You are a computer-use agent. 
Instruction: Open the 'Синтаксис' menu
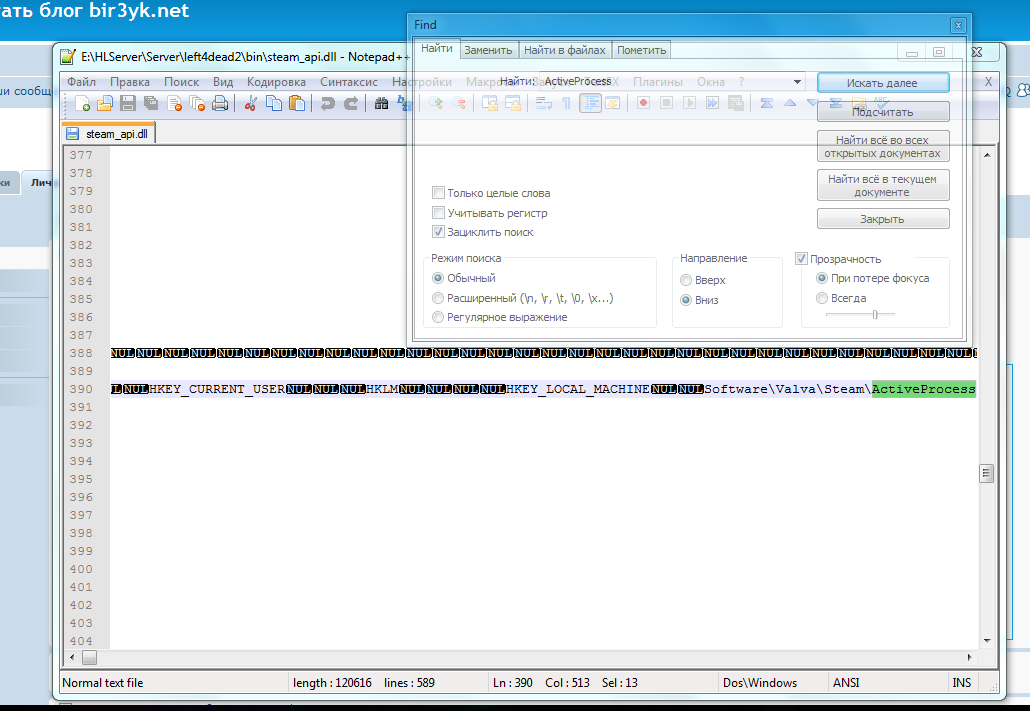point(349,81)
